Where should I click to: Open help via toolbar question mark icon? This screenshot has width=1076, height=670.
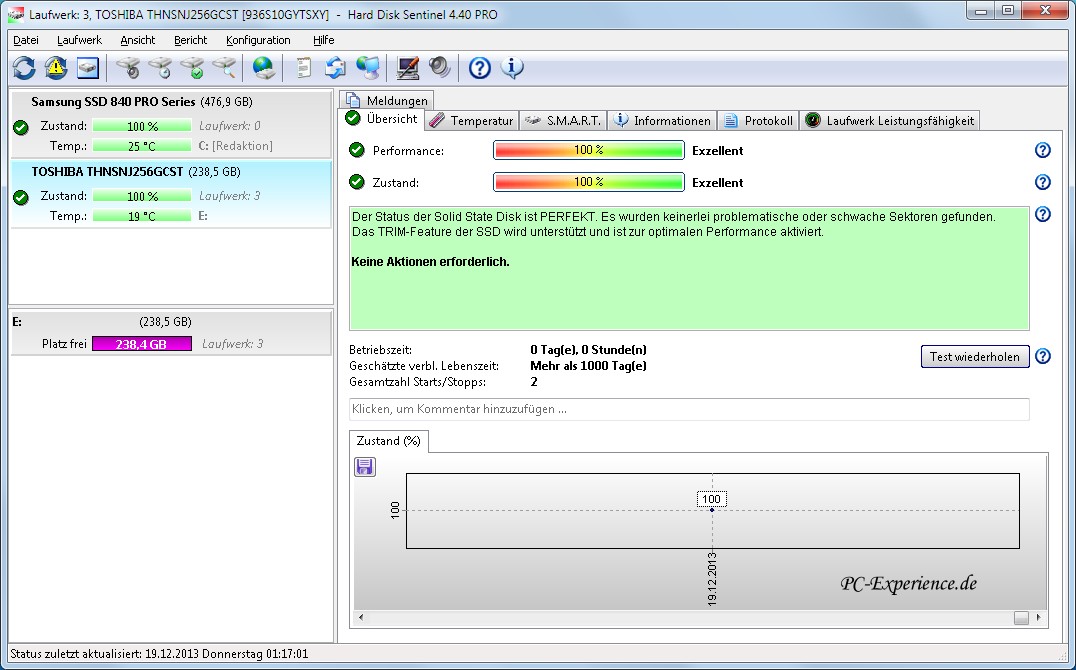[x=480, y=68]
